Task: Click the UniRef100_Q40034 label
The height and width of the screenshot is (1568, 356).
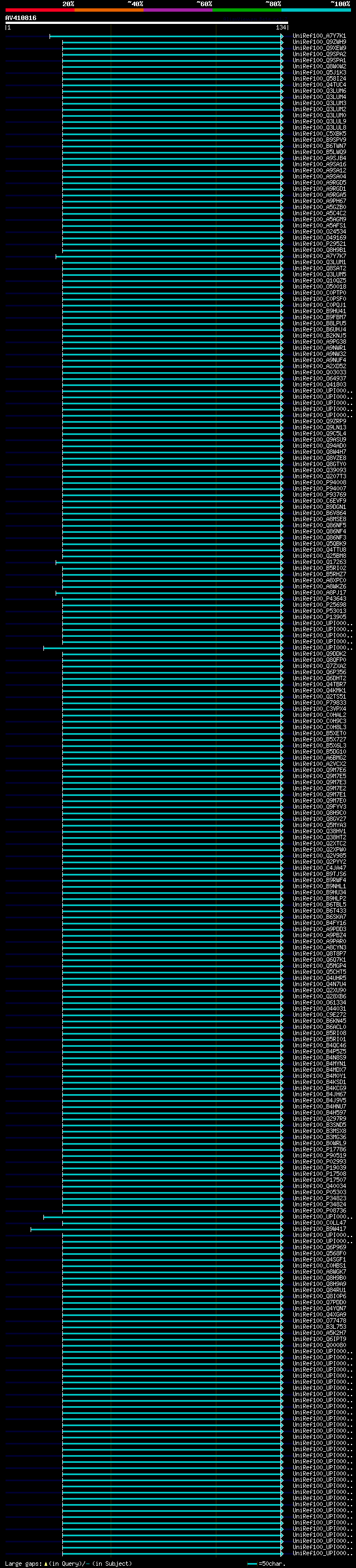Action: pos(319,1186)
